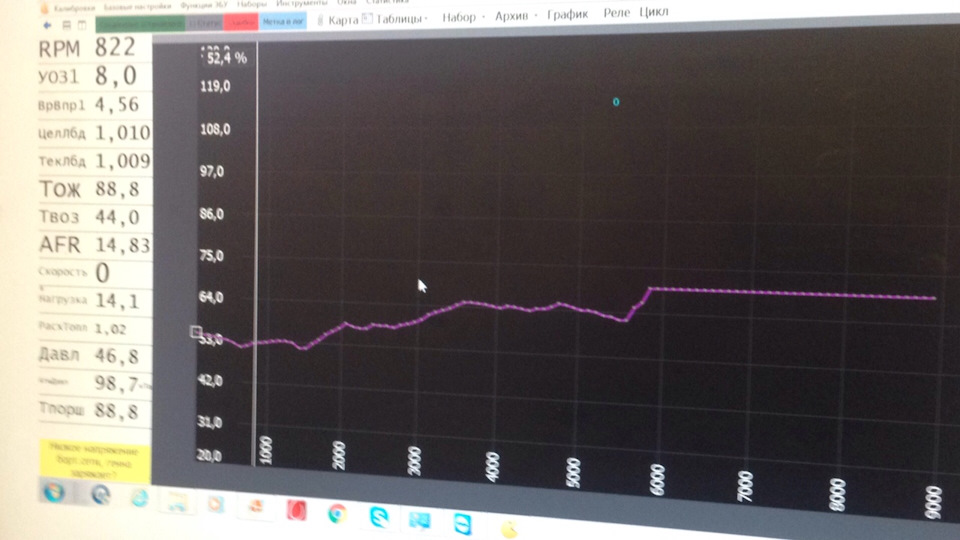Click the Карта map icon in toolbar
This screenshot has width=960, height=540.
click(x=321, y=19)
